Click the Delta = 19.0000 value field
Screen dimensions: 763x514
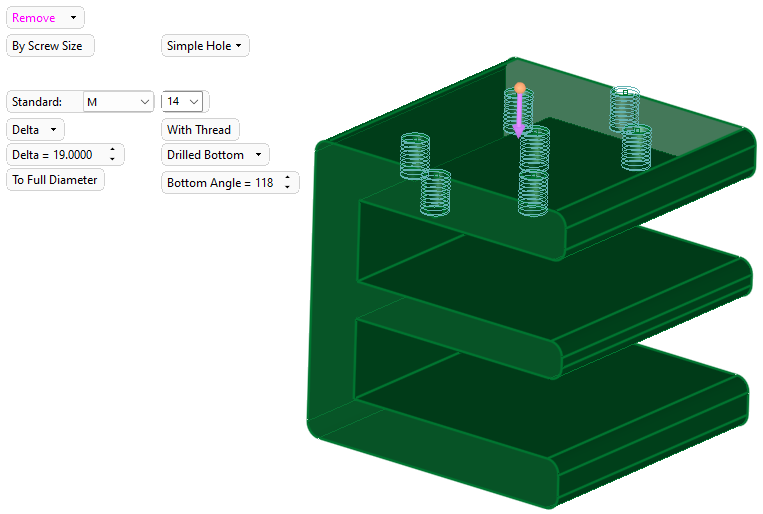(x=54, y=155)
